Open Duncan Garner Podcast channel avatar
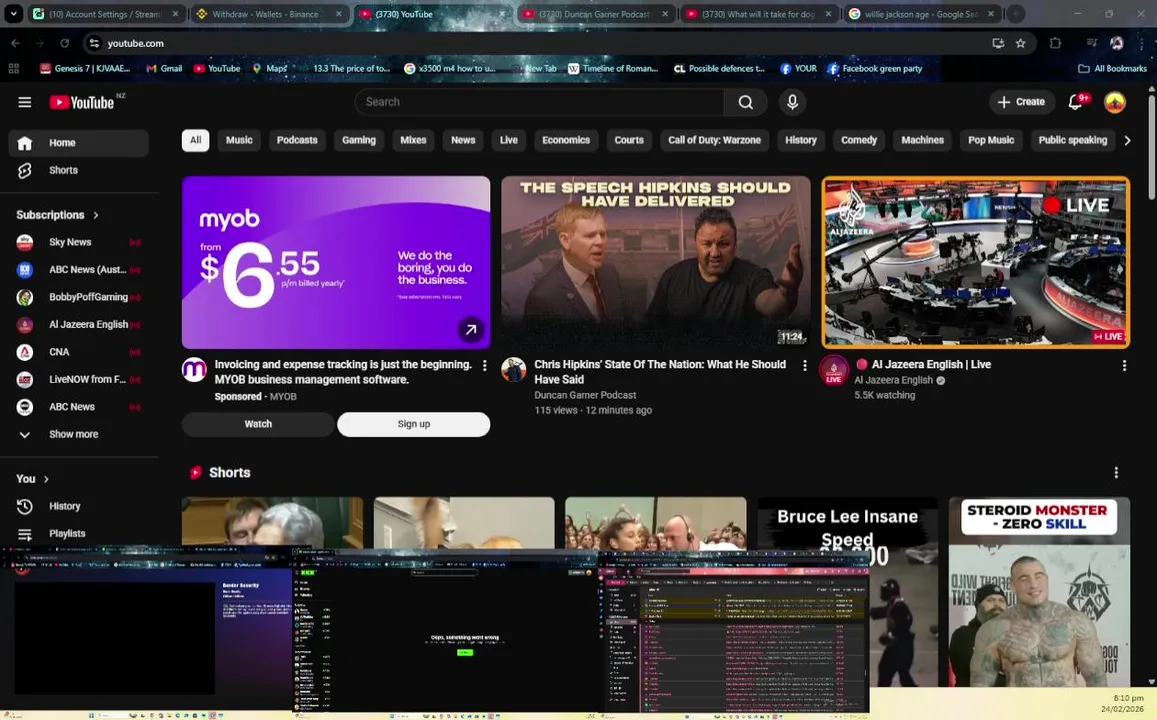 click(x=514, y=370)
